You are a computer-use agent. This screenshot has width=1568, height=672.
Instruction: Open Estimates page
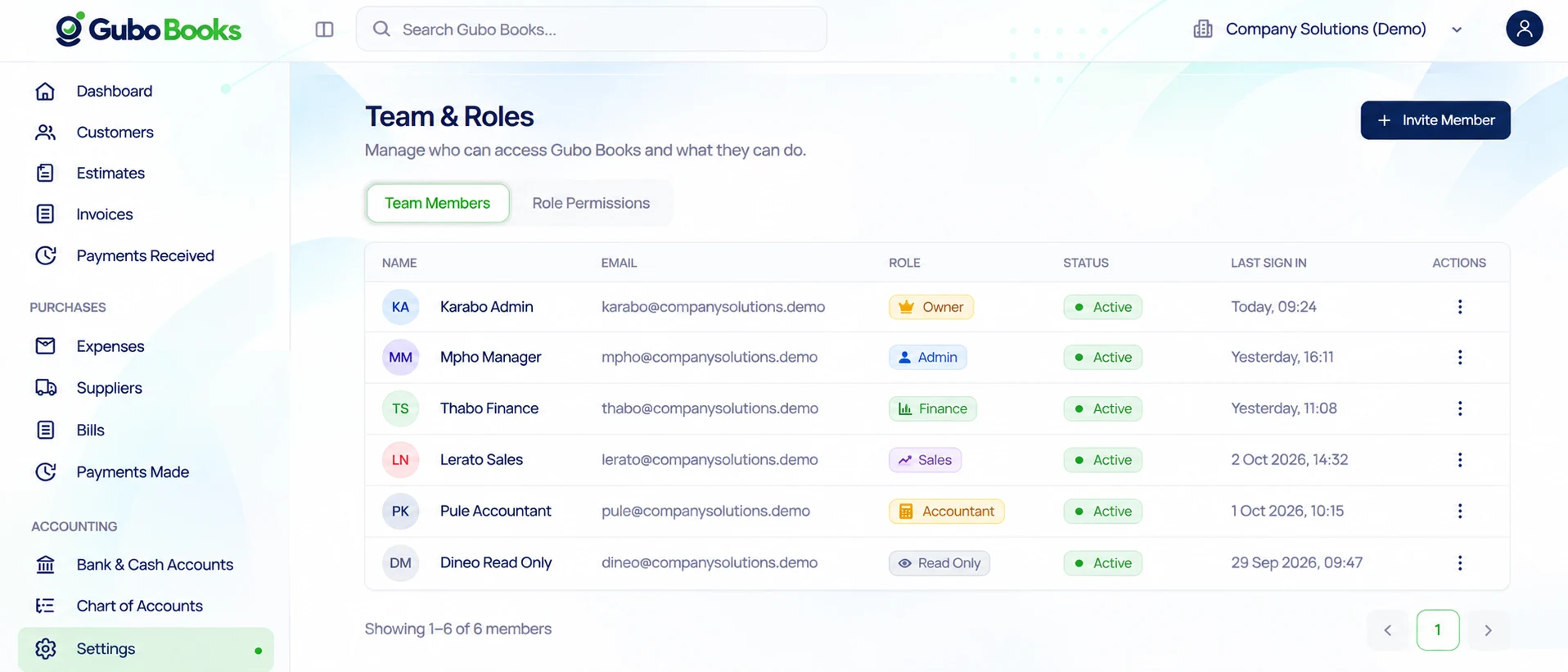coord(110,173)
